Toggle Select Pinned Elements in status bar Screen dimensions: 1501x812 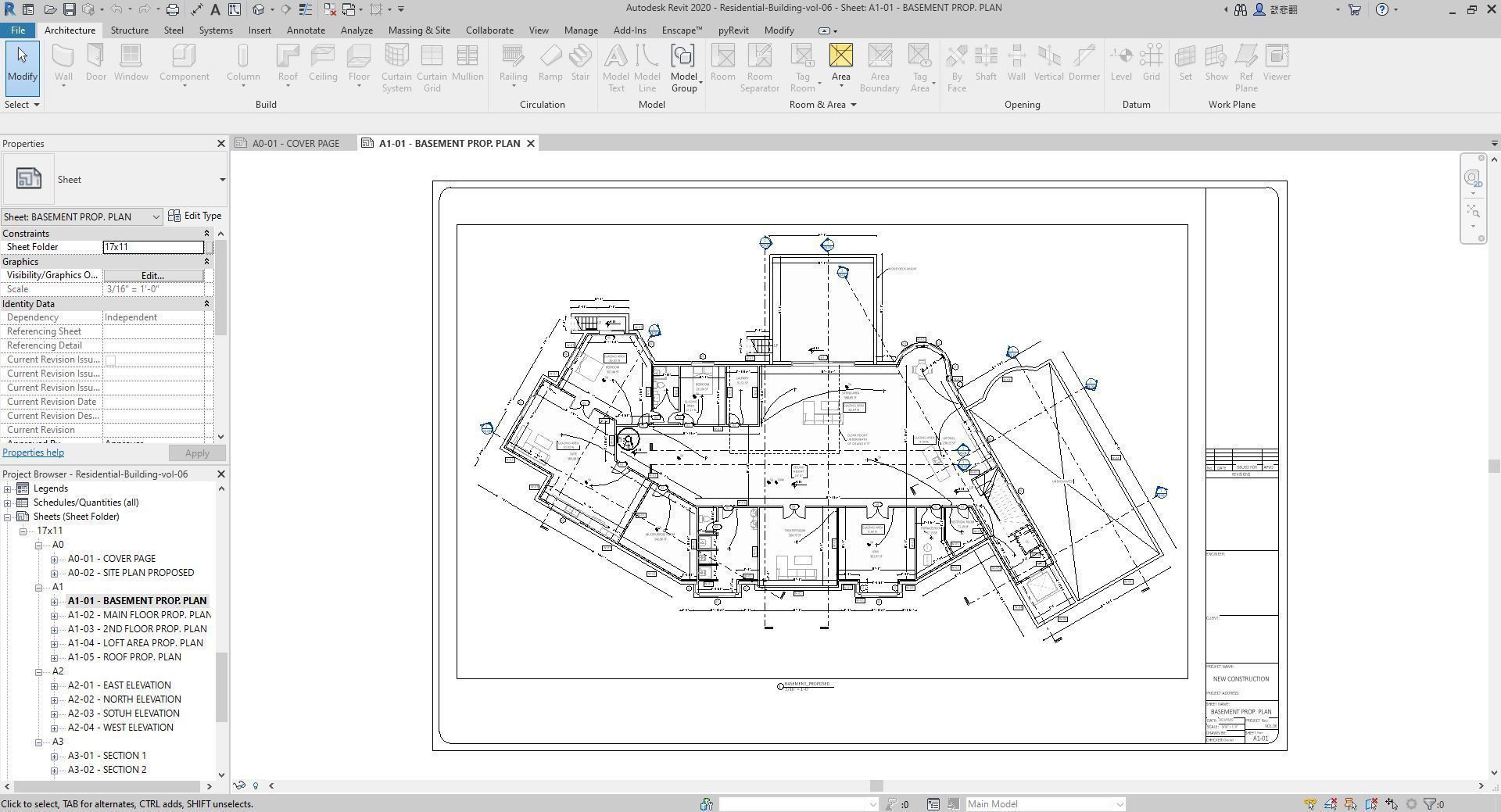point(1351,804)
